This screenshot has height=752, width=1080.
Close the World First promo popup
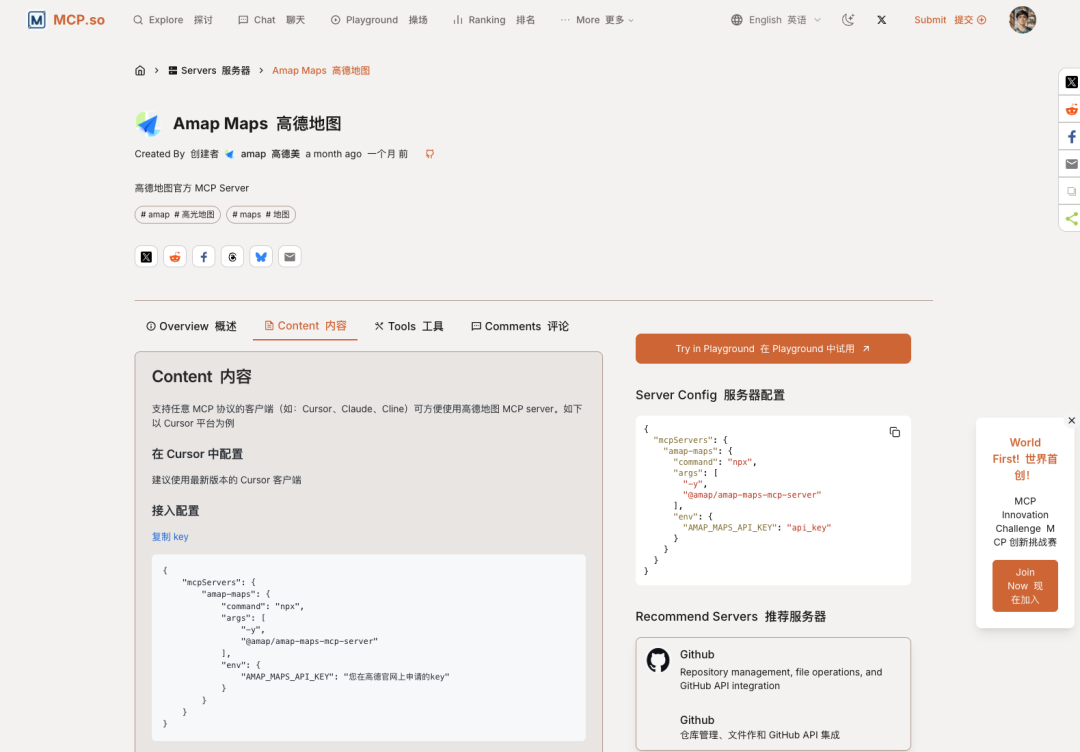click(x=1071, y=420)
